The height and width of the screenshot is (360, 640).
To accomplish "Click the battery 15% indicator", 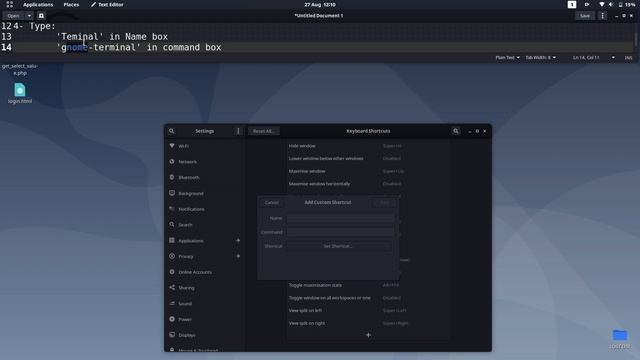I will point(627,4).
